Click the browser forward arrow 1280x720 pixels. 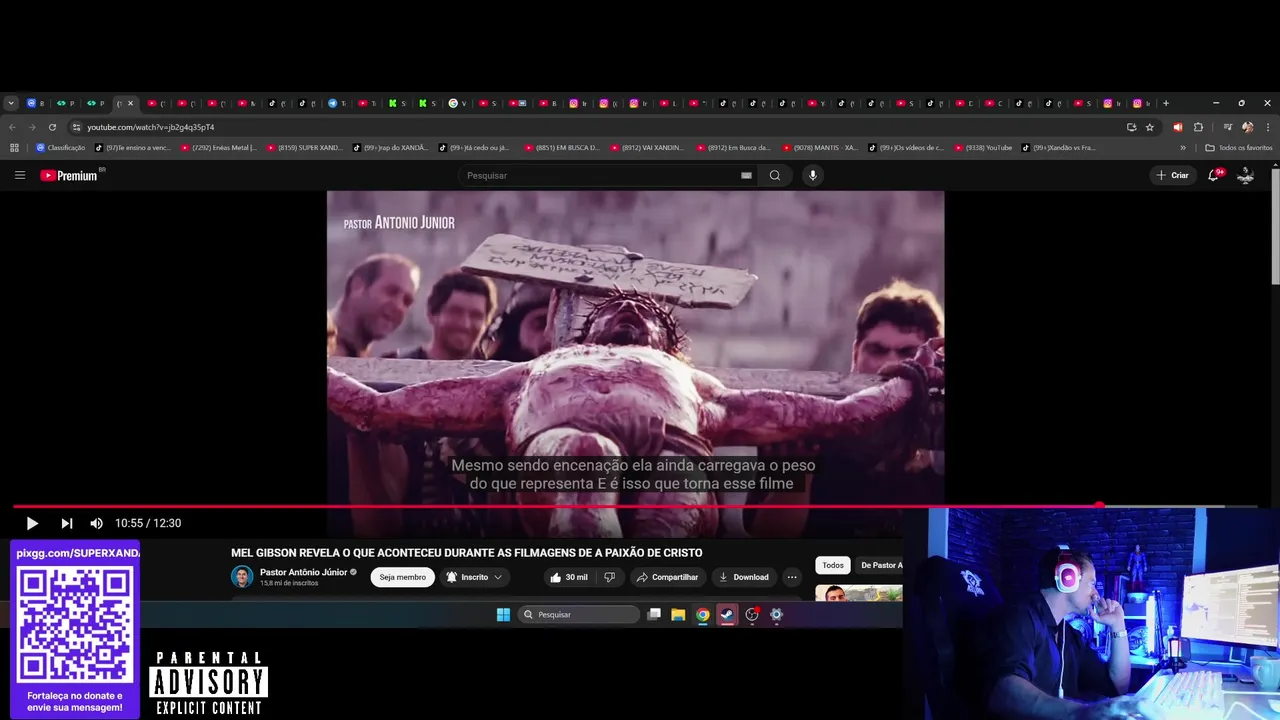[32, 127]
